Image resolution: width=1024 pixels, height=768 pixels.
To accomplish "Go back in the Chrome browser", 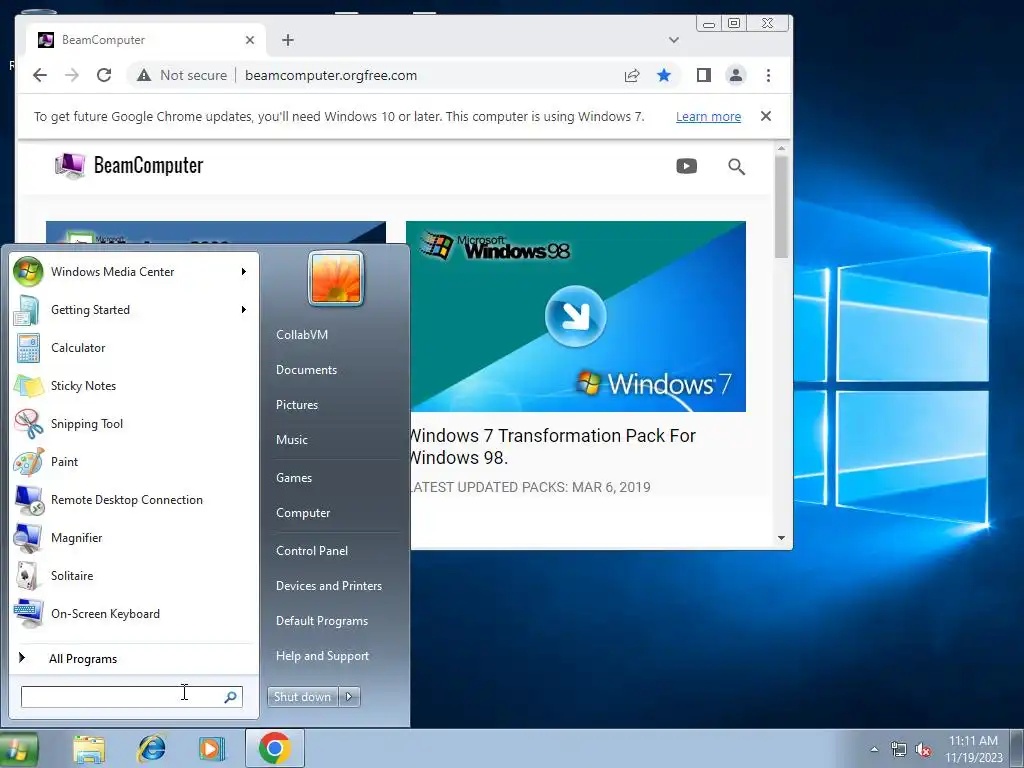I will 40,75.
